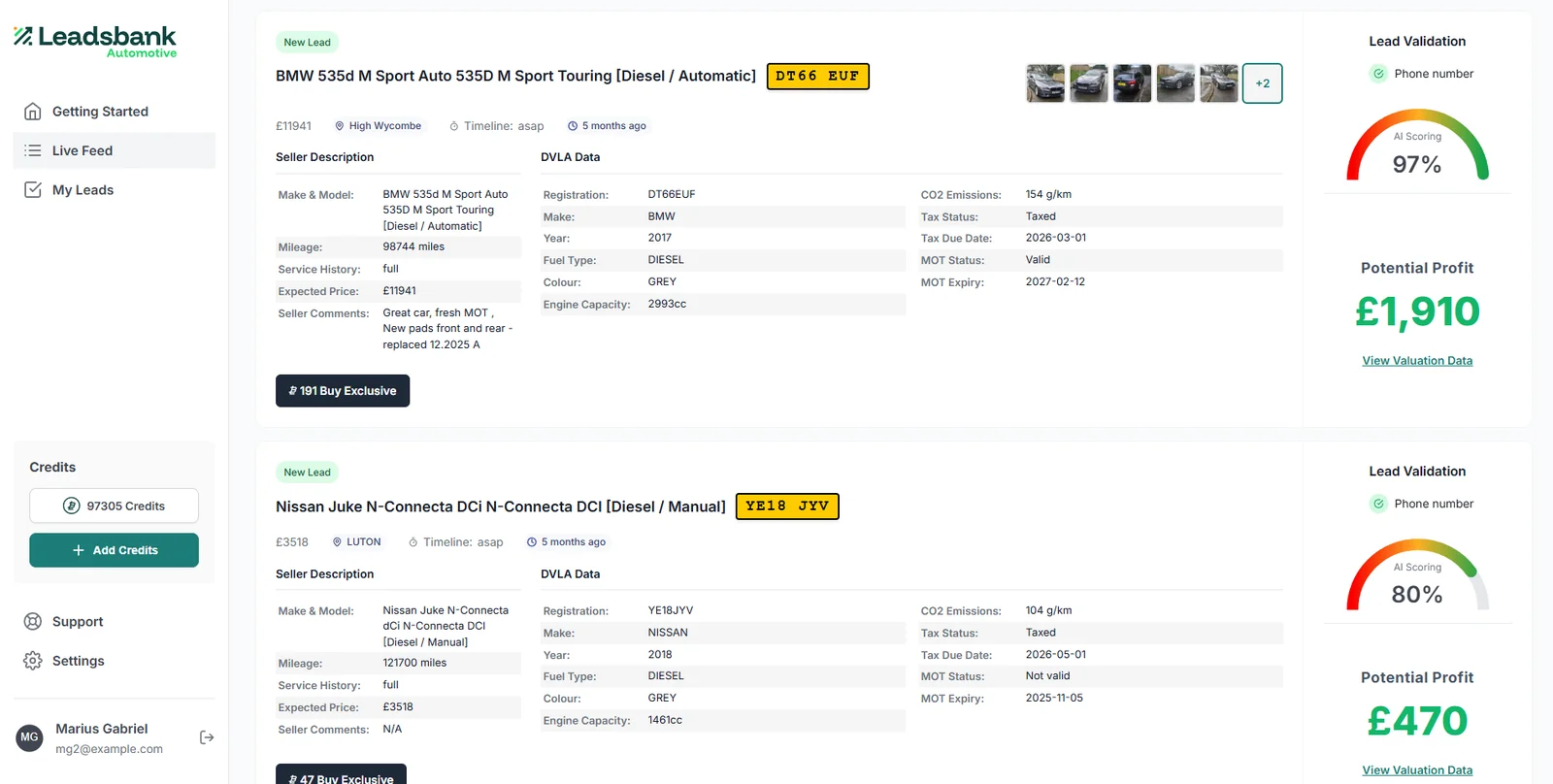
Task: Click the LUTON location pin icon
Action: point(338,542)
